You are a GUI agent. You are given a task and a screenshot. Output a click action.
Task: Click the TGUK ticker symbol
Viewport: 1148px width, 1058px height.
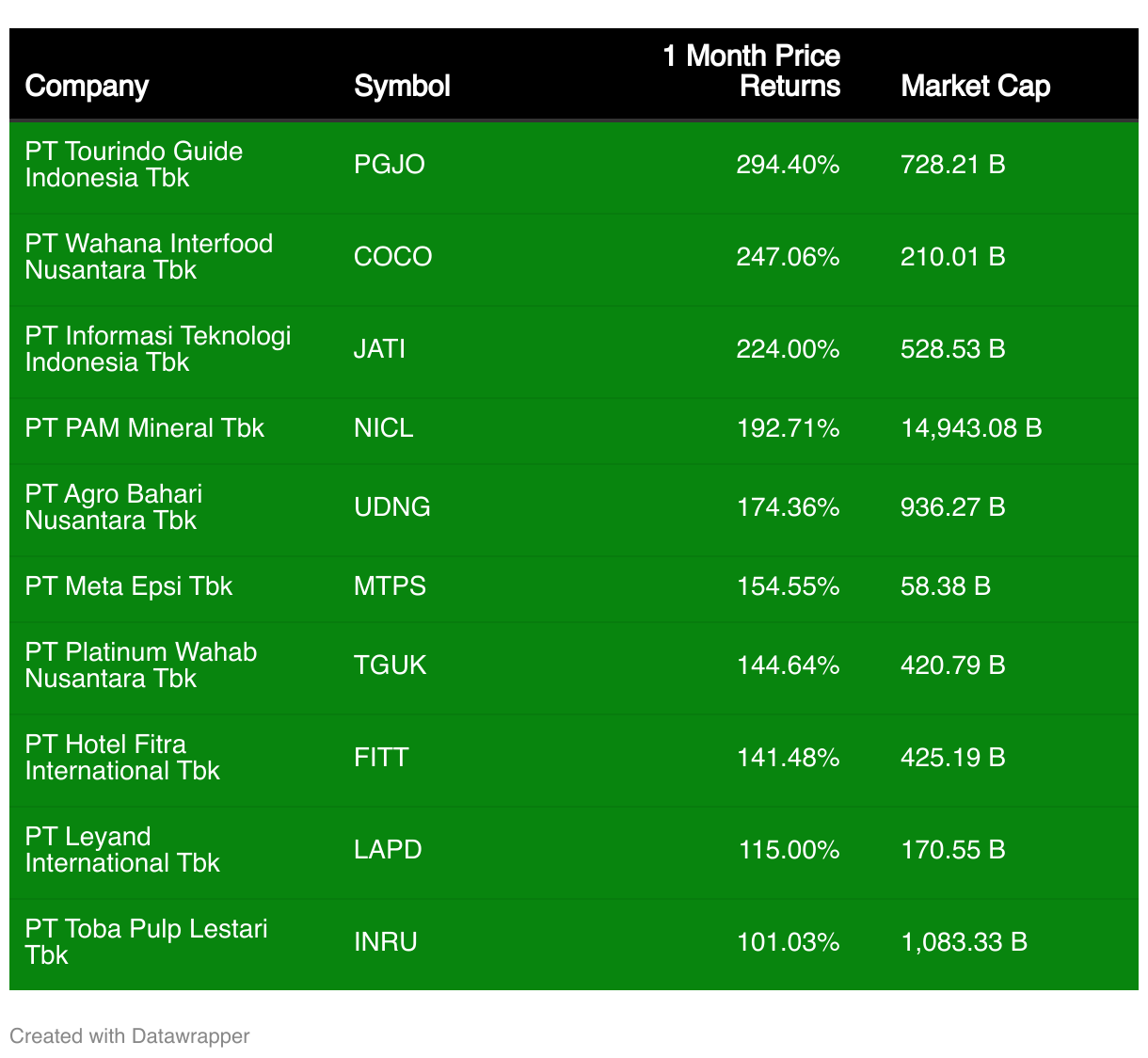pyautogui.click(x=390, y=665)
